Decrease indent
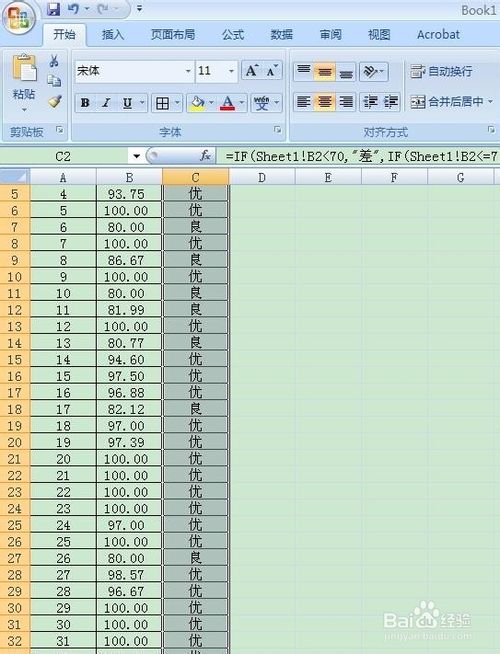 pyautogui.click(x=370, y=102)
